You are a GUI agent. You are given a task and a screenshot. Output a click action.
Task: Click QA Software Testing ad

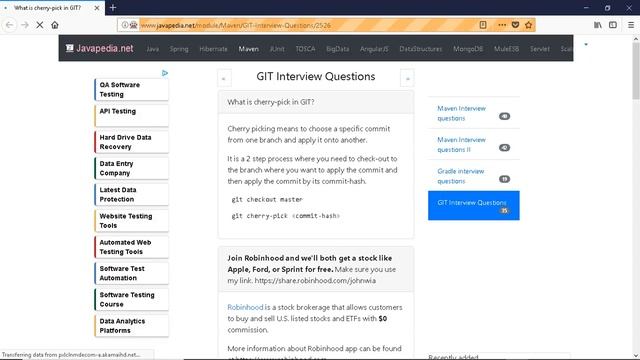131,89
